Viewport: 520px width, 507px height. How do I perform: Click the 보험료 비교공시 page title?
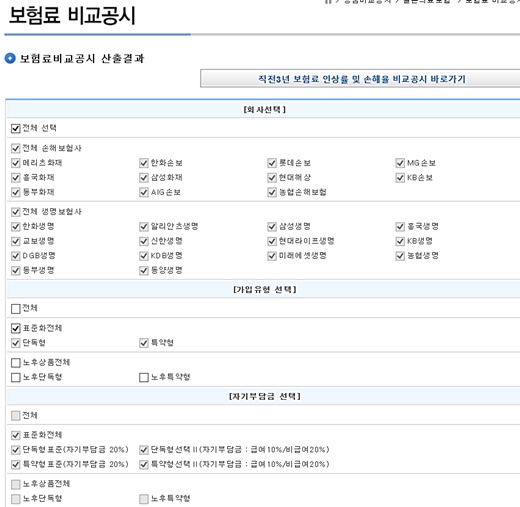pos(72,16)
